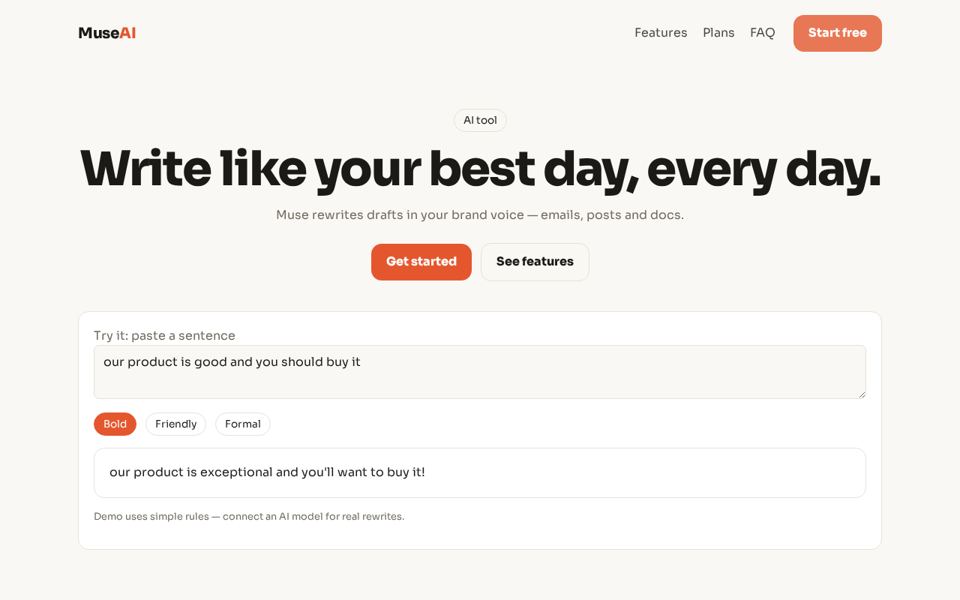
Task: Click the See features button
Action: [535, 262]
